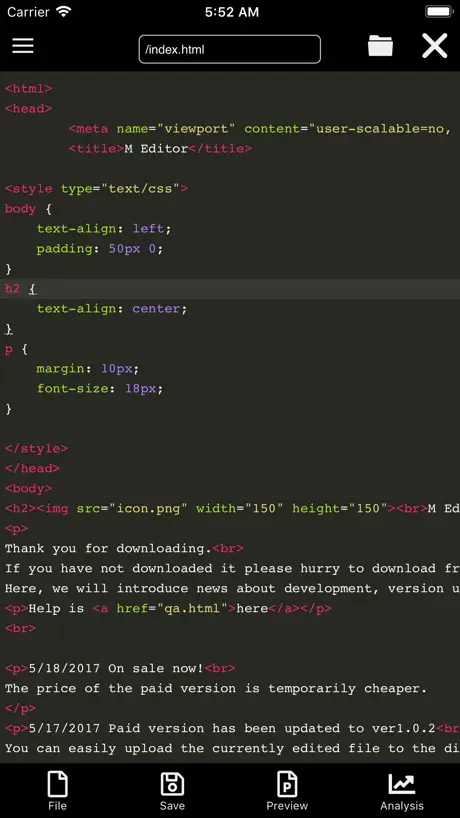The height and width of the screenshot is (818, 460).
Task: Click the '5/17/2017 Paid version' line
Action: coord(232,728)
